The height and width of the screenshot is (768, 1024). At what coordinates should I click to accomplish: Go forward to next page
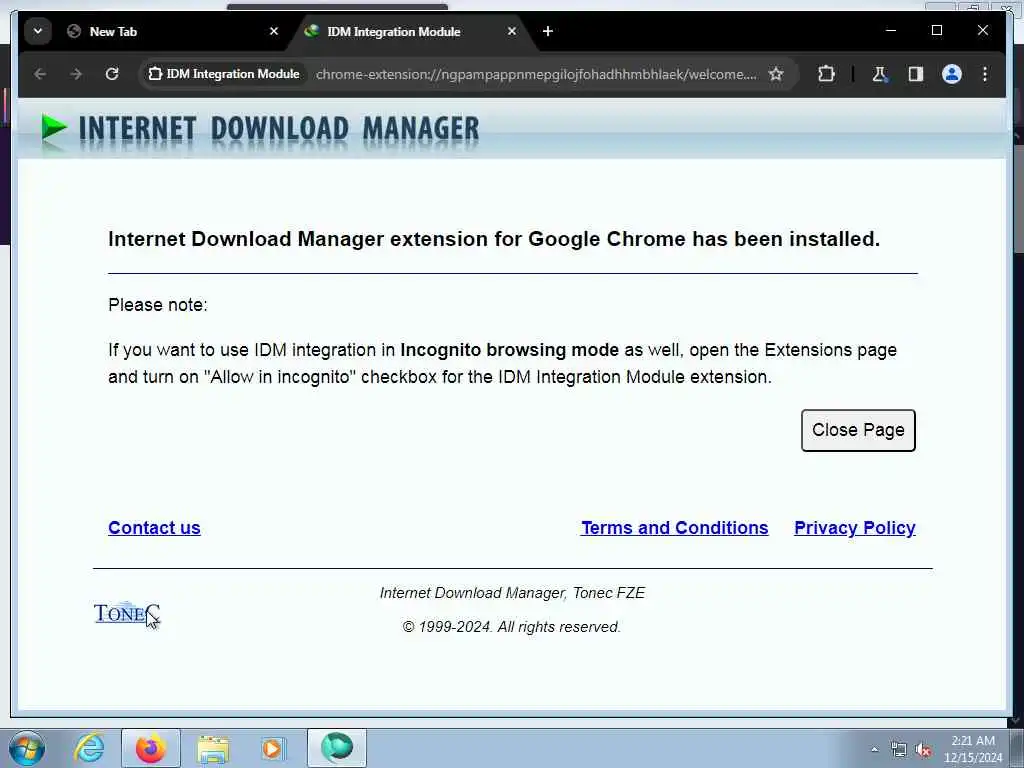pyautogui.click(x=76, y=74)
